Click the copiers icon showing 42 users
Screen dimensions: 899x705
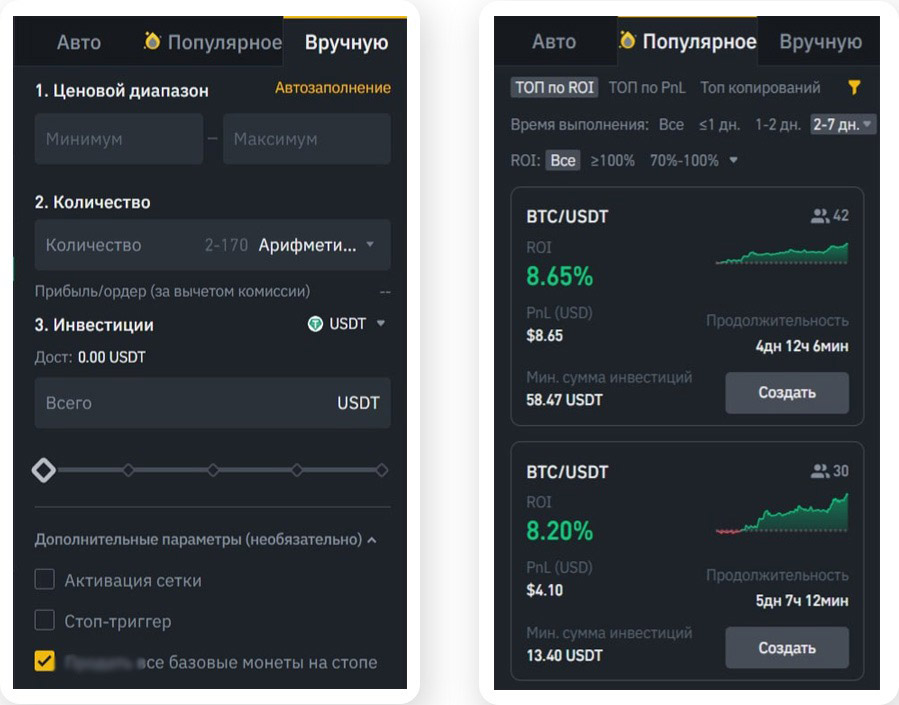[820, 216]
